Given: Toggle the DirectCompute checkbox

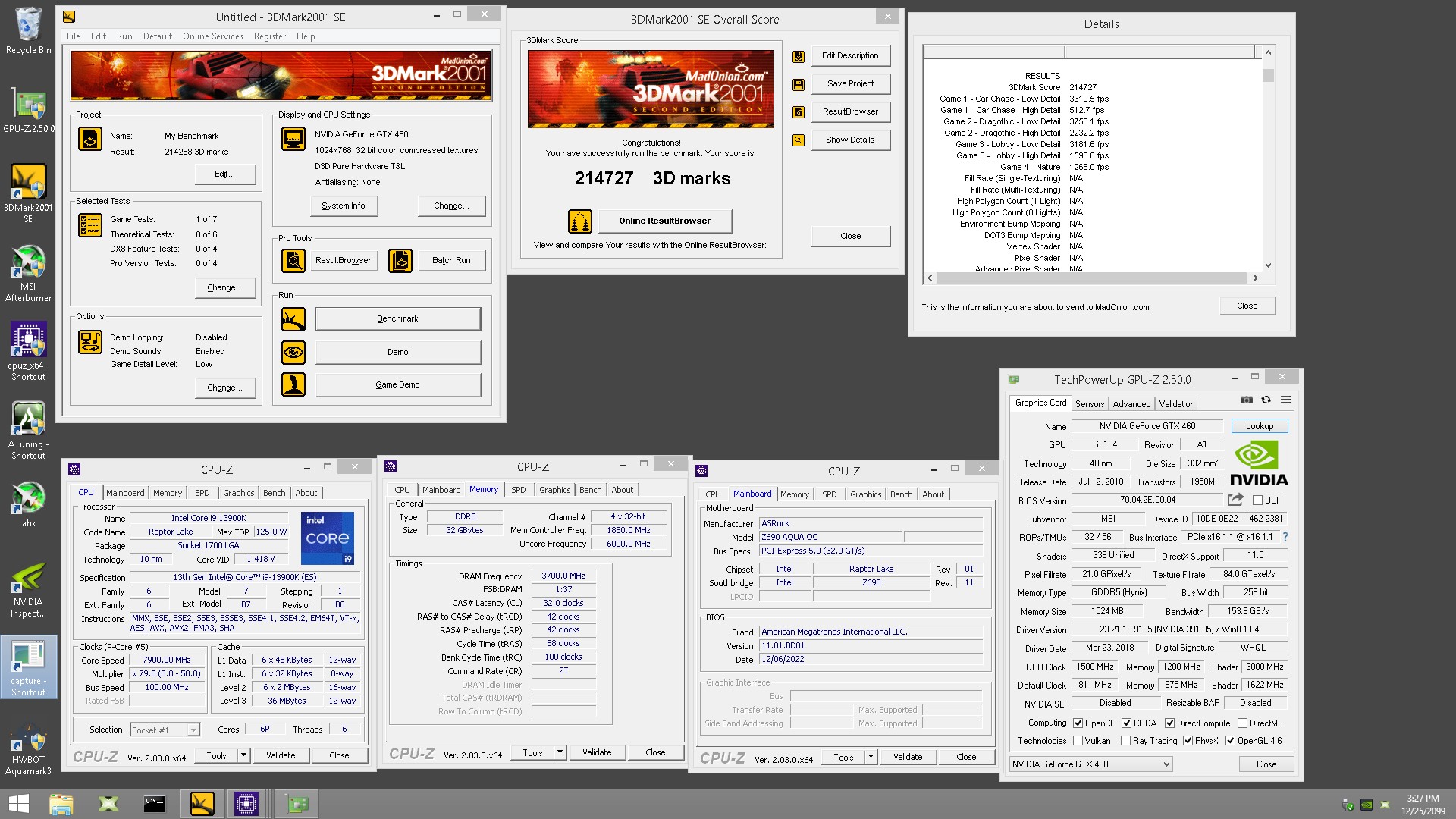Looking at the screenshot, I should 1169,723.
